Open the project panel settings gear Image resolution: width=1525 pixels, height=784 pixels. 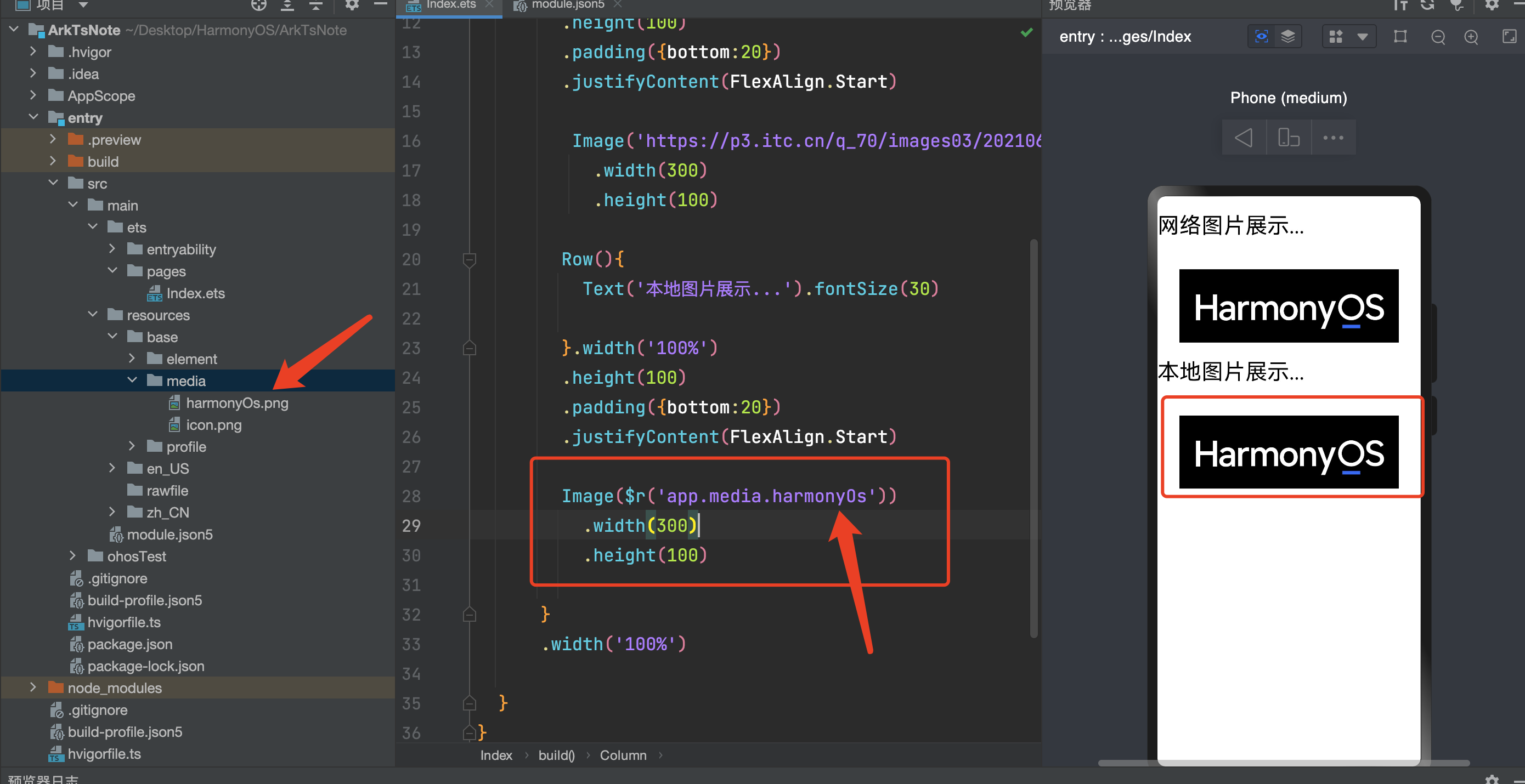click(352, 5)
